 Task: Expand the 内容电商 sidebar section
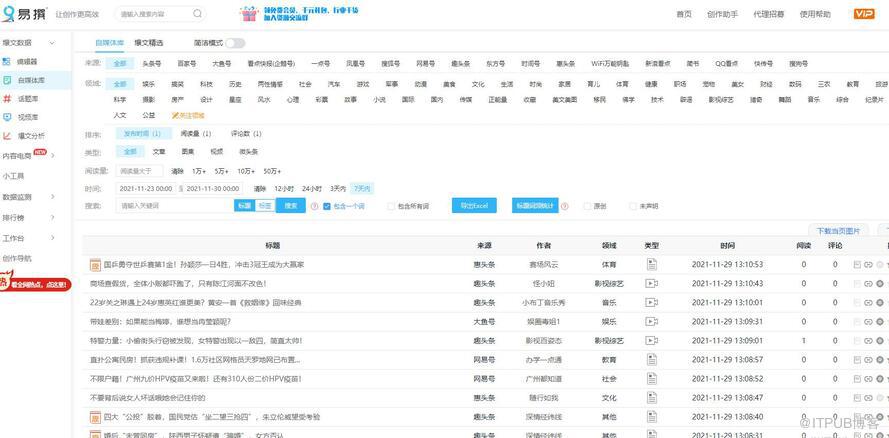pyautogui.click(x=52, y=155)
